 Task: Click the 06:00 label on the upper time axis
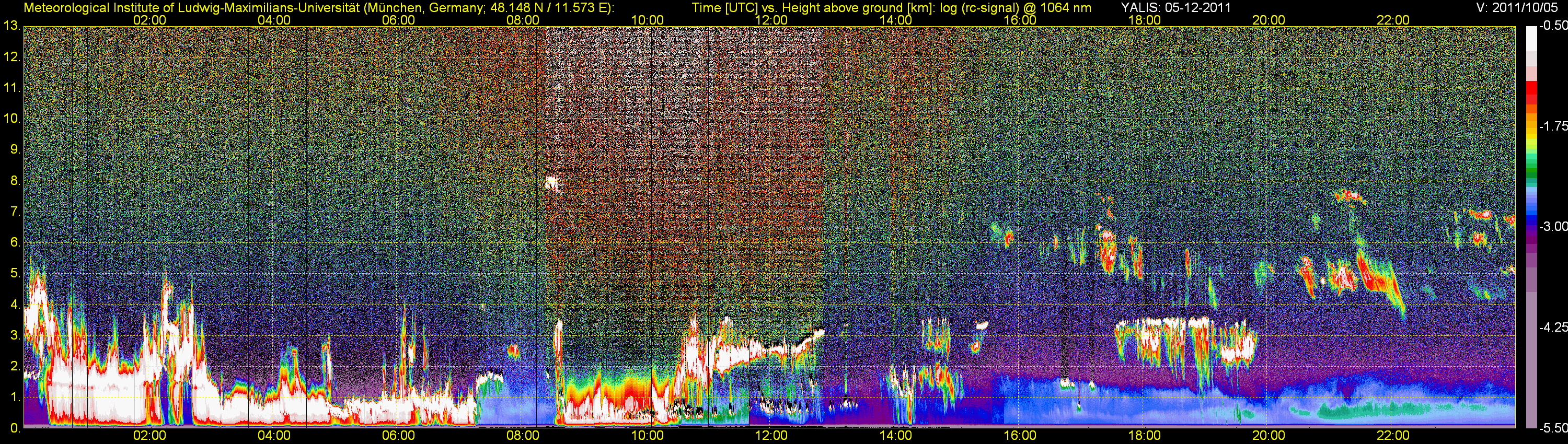[x=399, y=20]
